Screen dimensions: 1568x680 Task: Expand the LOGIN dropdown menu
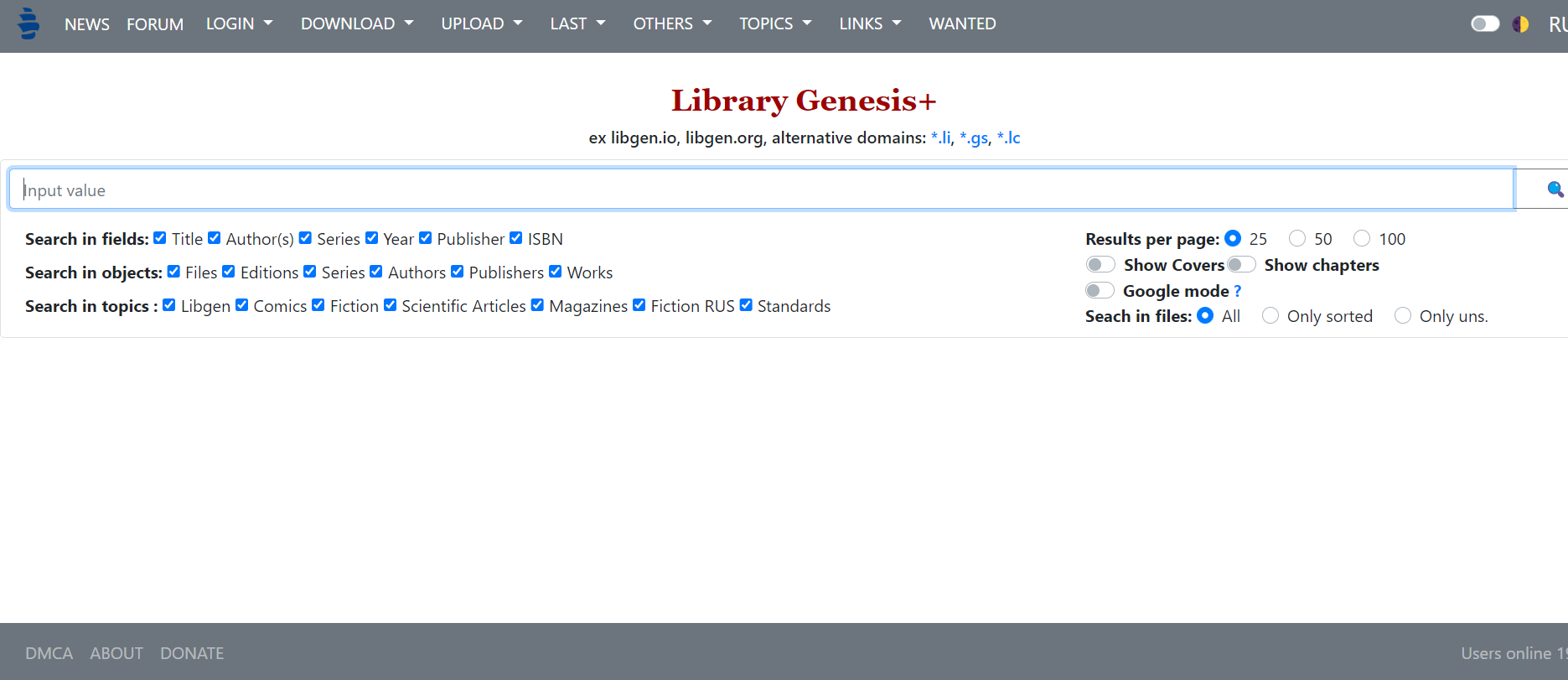[240, 24]
